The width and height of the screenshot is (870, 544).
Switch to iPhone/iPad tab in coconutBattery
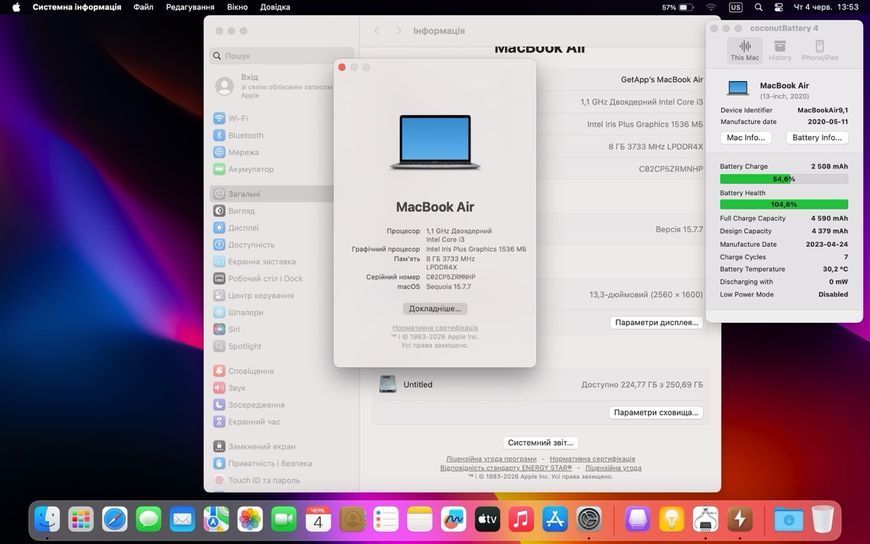820,50
